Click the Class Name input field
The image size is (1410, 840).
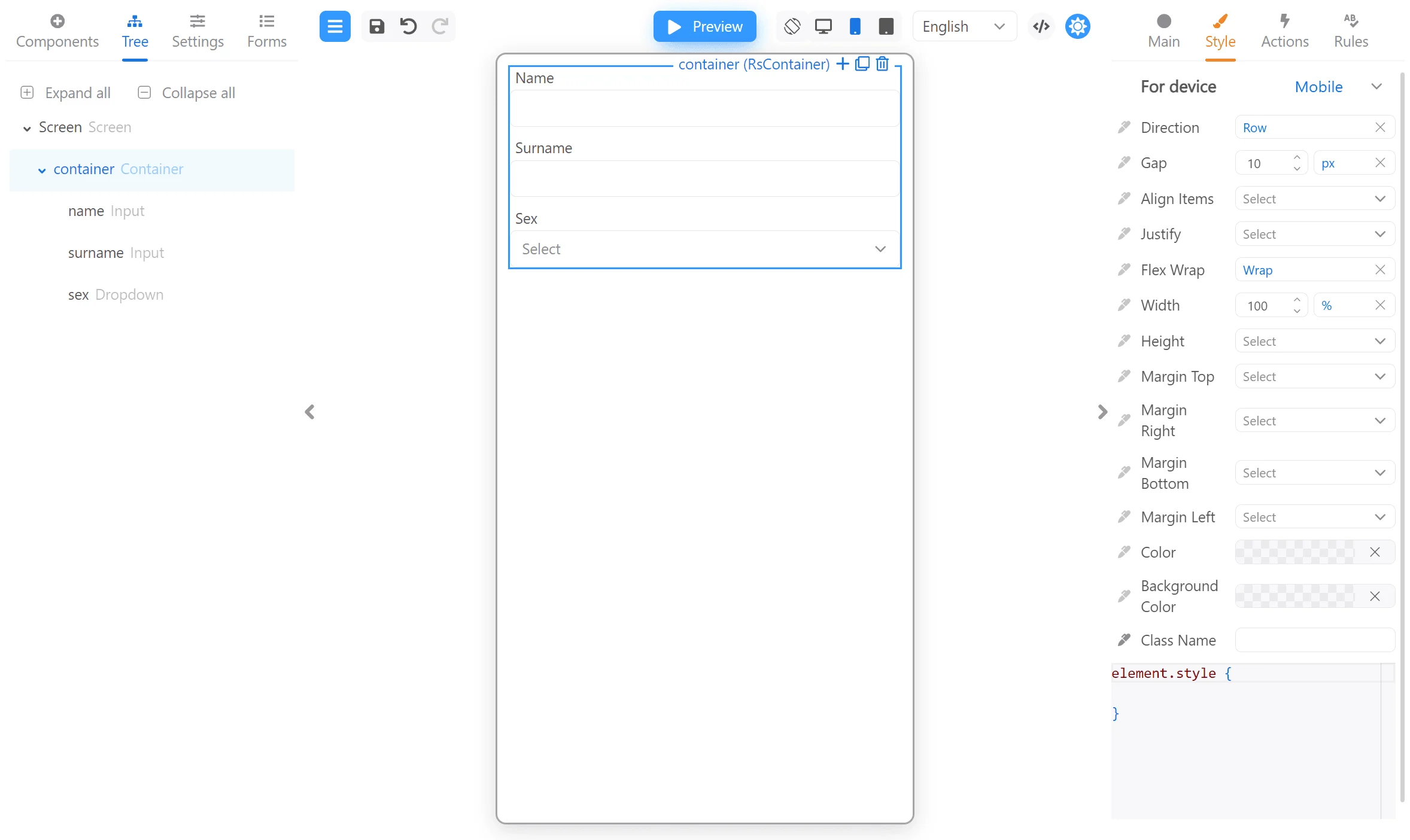tap(1314, 640)
